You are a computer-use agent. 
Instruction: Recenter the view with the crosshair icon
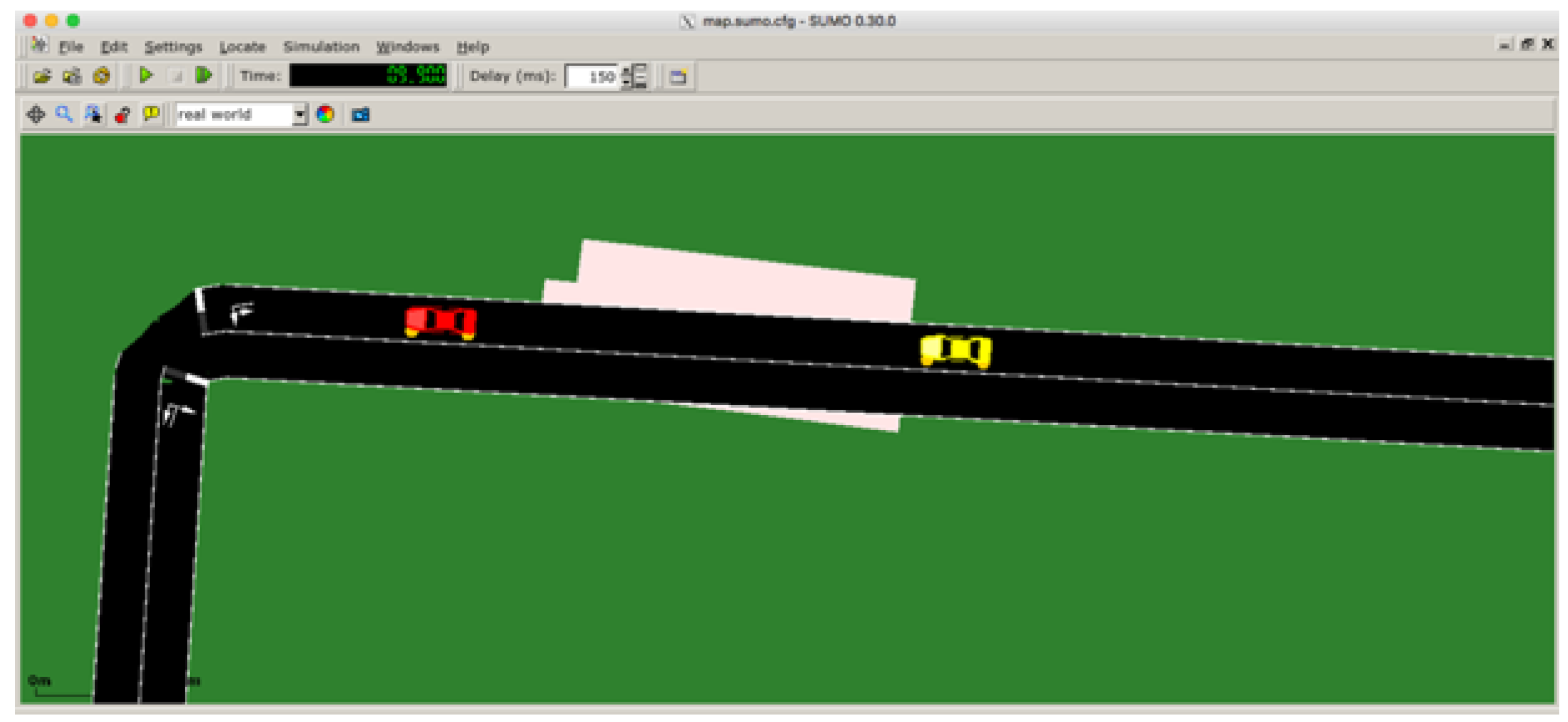point(35,115)
